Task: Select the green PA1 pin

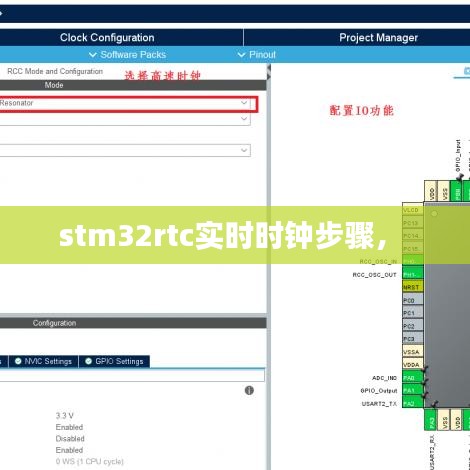Action: [413, 390]
